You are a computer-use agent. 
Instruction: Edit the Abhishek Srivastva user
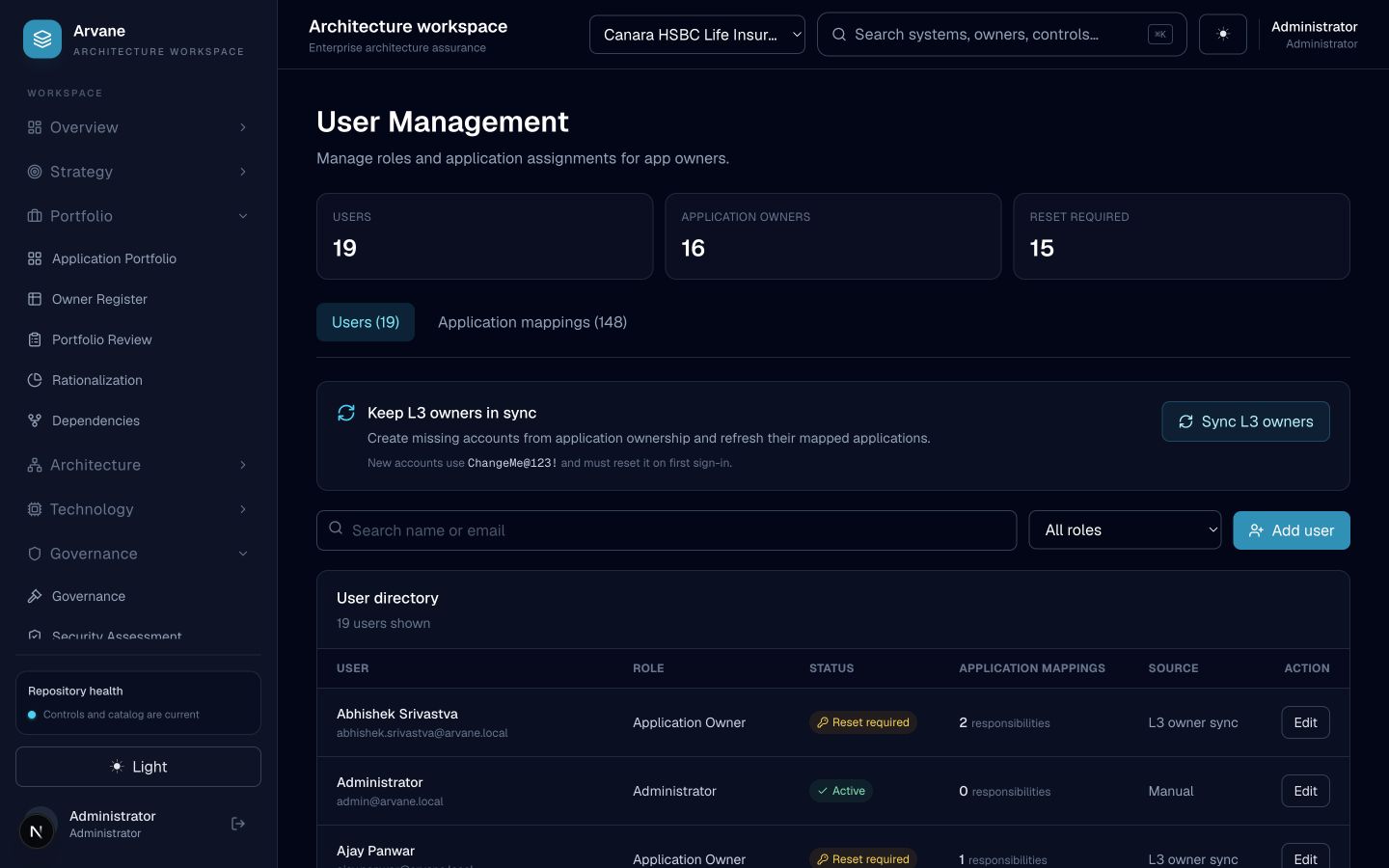[x=1305, y=722]
